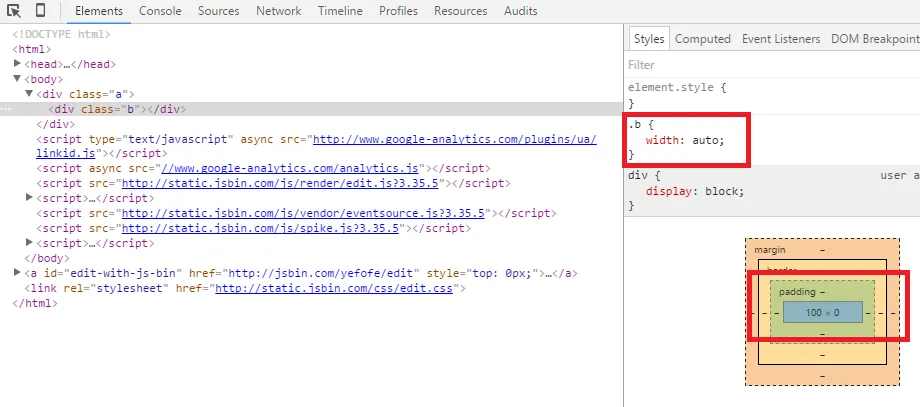Screen dimensions: 920x407
Task: Activate the inspect element cursor icon
Action: click(13, 11)
